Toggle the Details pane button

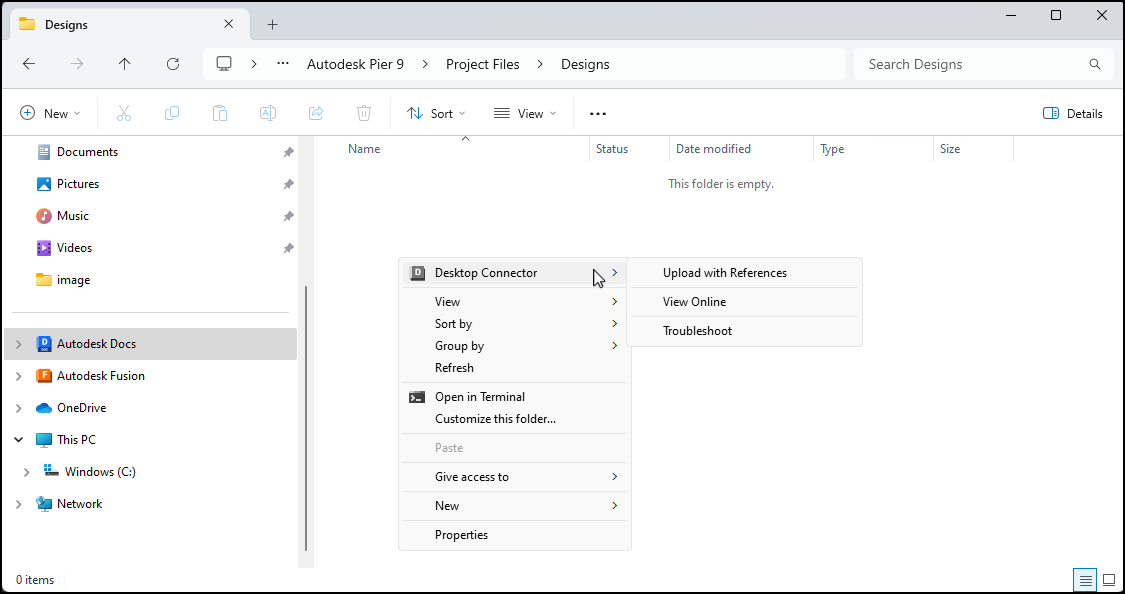point(1072,114)
